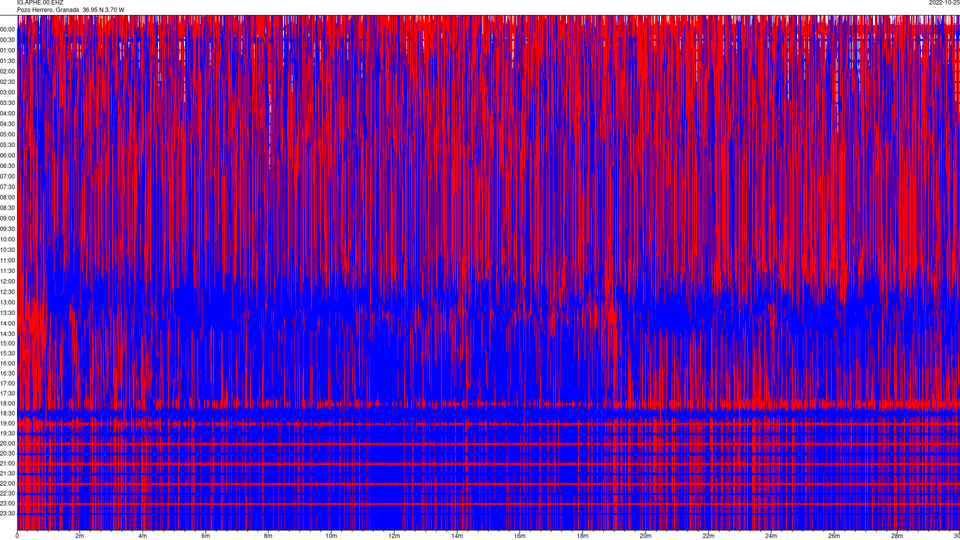The height and width of the screenshot is (540, 960).
Task: Select the 01:00 time row label
Action: (7, 50)
